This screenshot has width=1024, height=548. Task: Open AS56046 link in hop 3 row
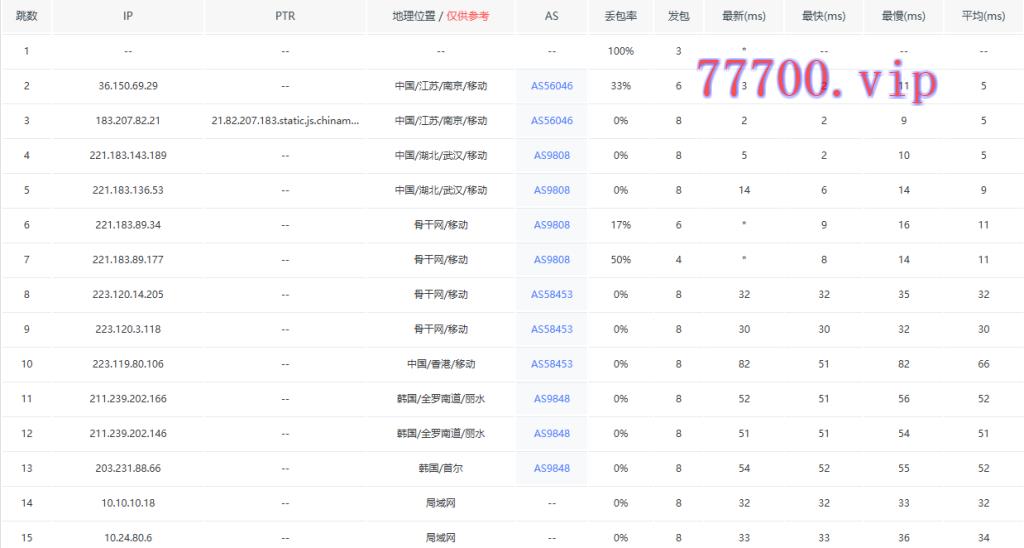point(551,121)
